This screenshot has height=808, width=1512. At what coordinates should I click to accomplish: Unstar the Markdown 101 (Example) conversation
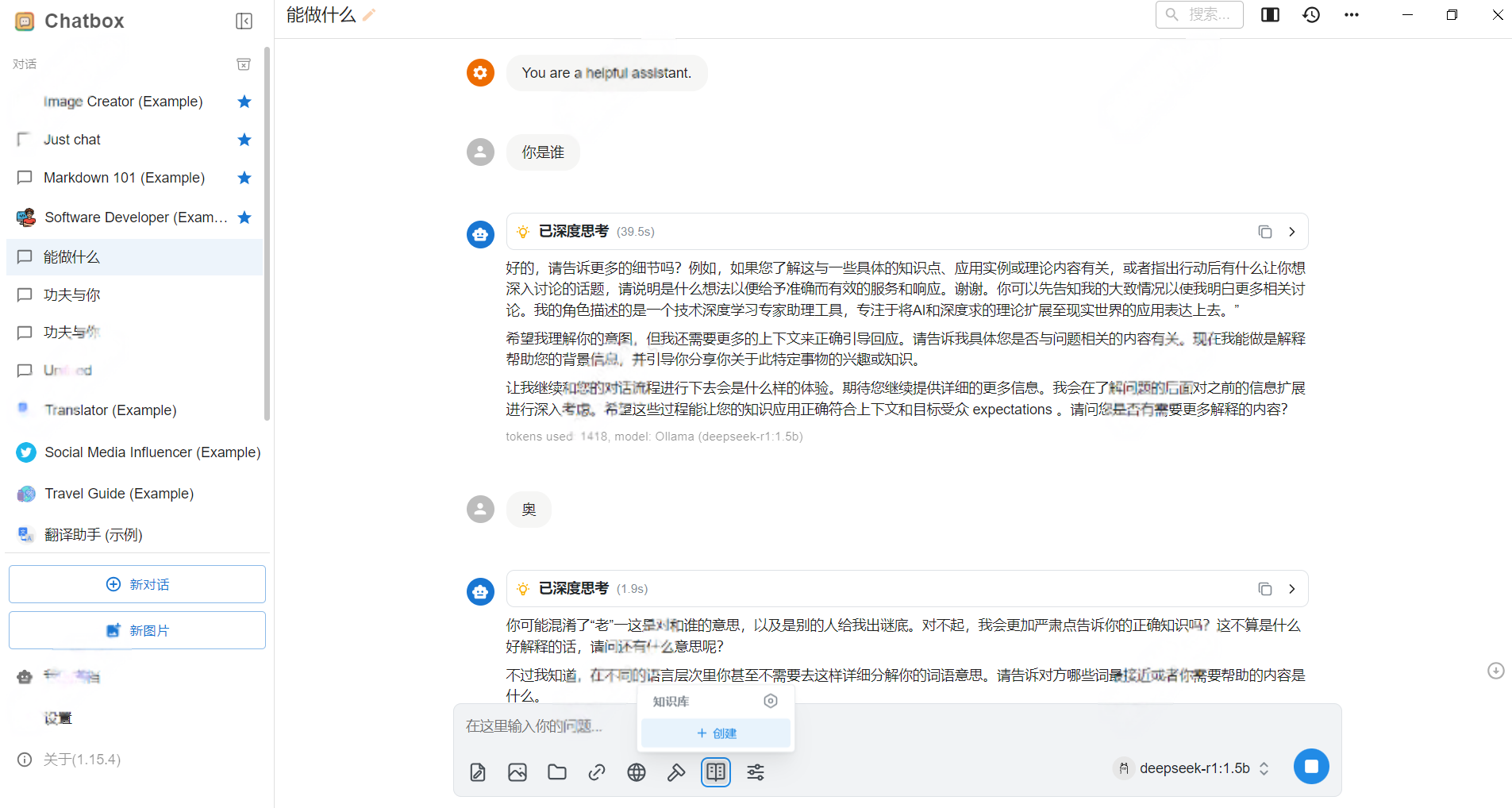pyautogui.click(x=244, y=177)
